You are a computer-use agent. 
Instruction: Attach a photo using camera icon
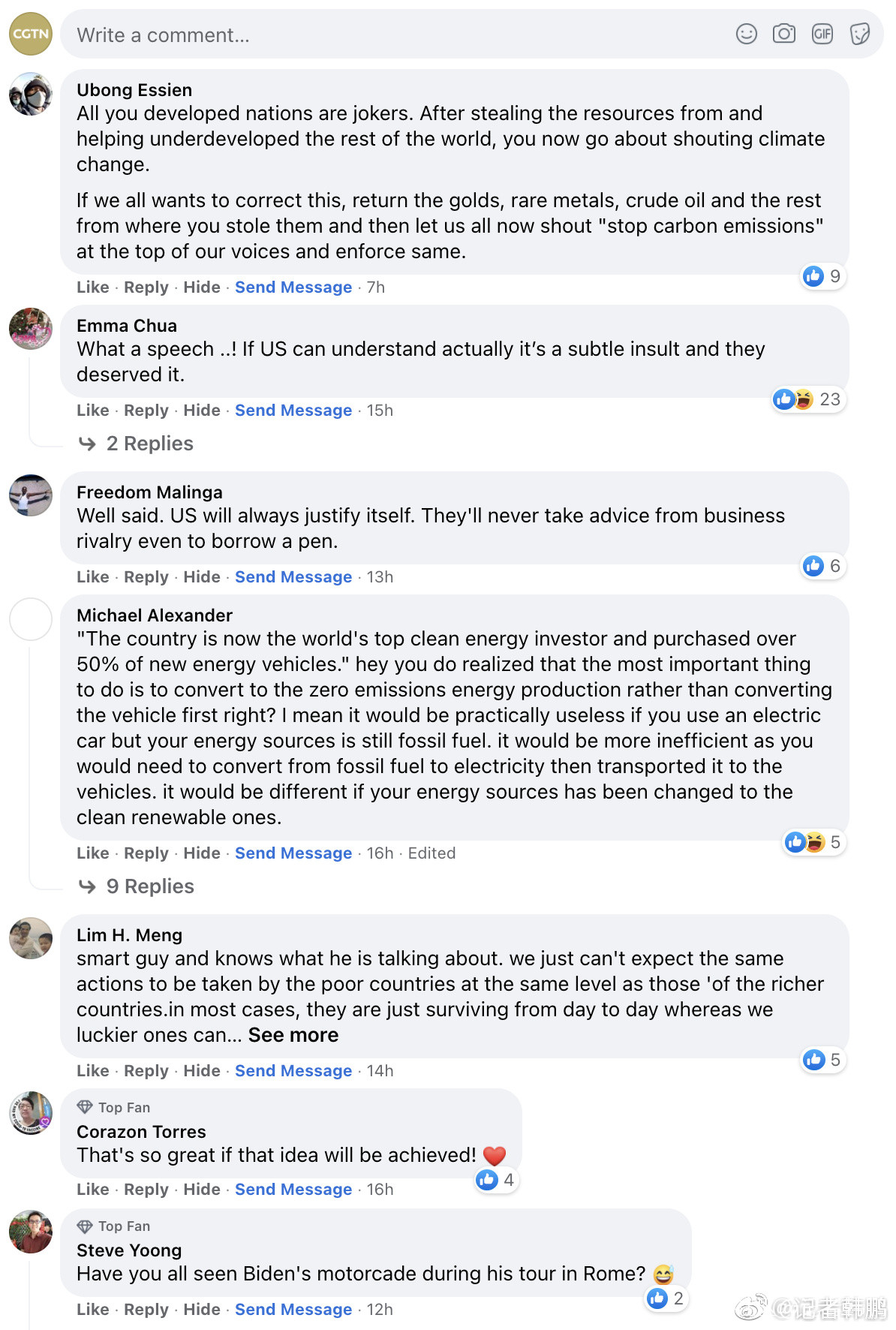(x=783, y=34)
